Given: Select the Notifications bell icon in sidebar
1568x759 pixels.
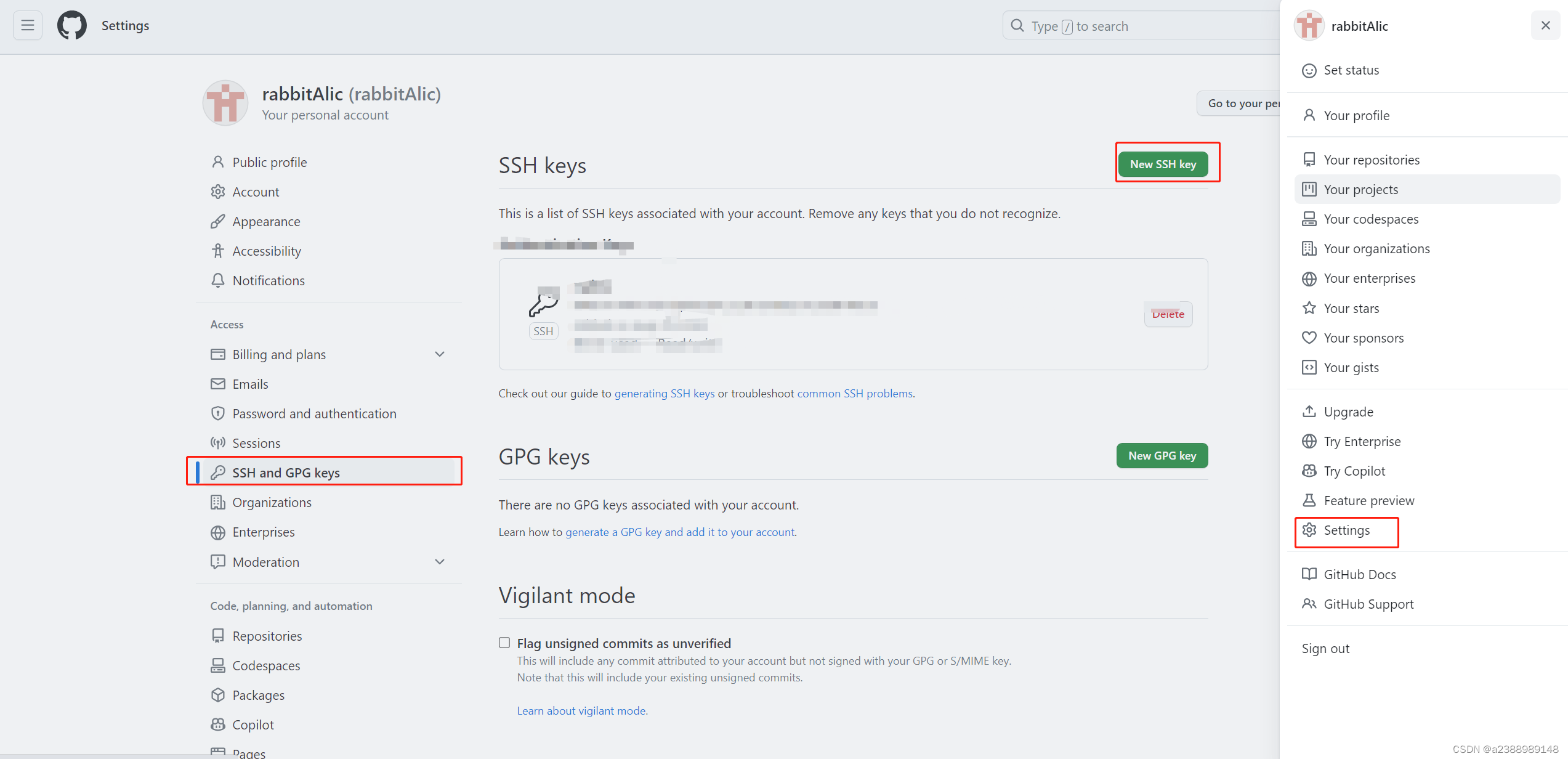Looking at the screenshot, I should point(219,280).
